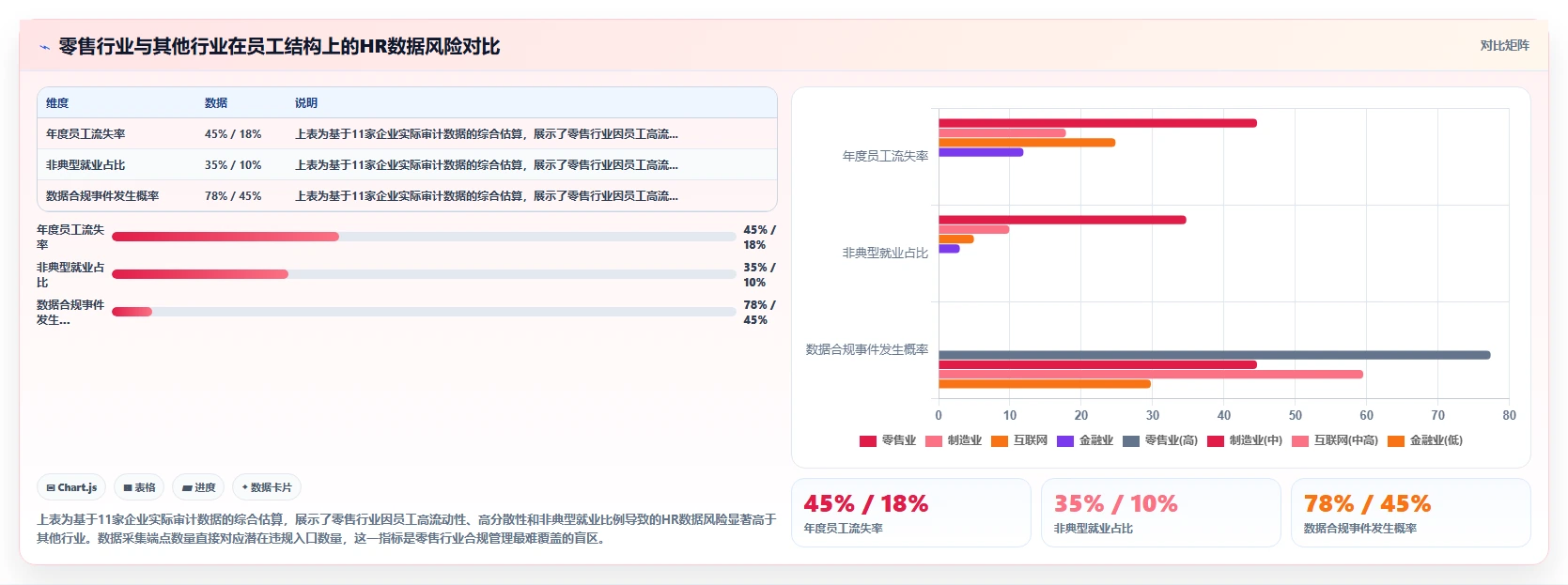Click the orange 互联网 legend swatch
The height and width of the screenshot is (585, 1568).
pos(999,440)
